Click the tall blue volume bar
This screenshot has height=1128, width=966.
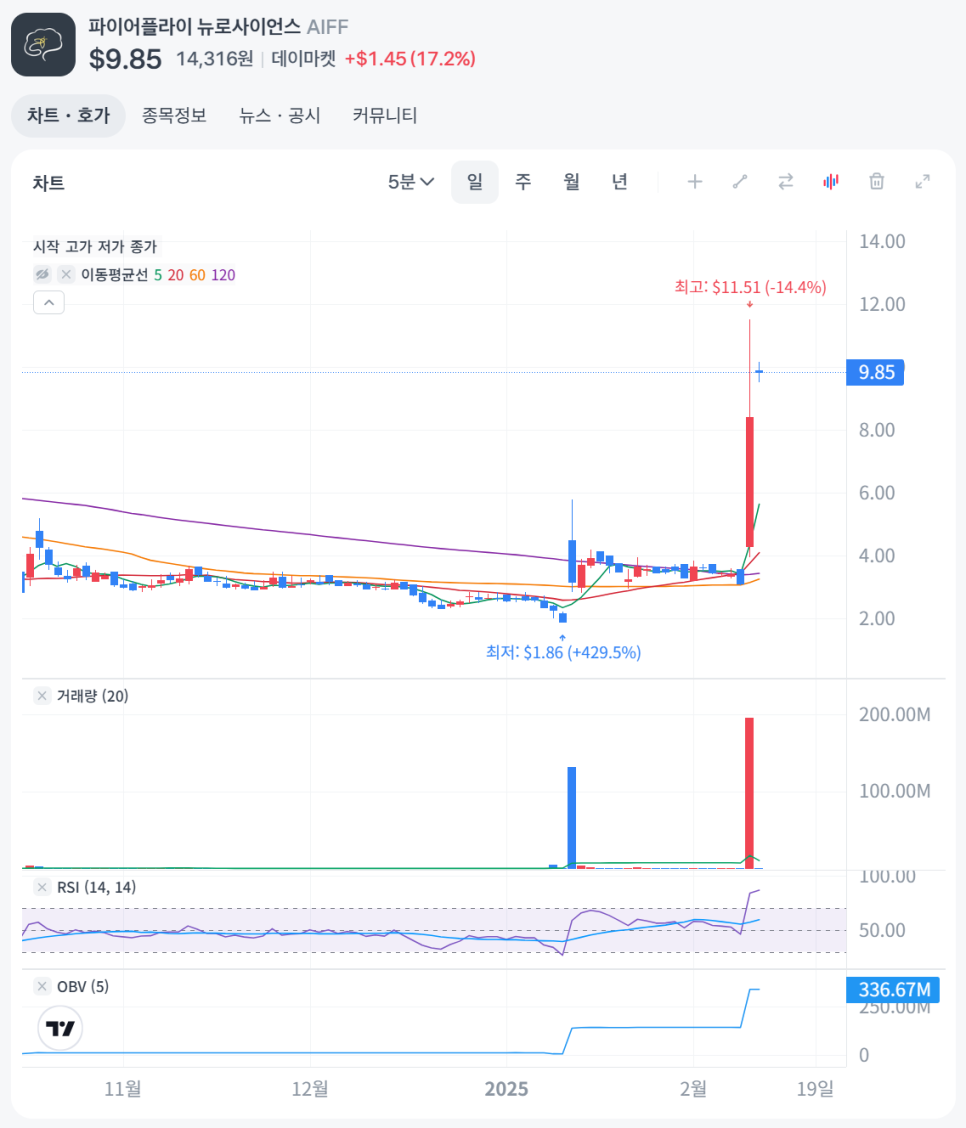coord(572,818)
